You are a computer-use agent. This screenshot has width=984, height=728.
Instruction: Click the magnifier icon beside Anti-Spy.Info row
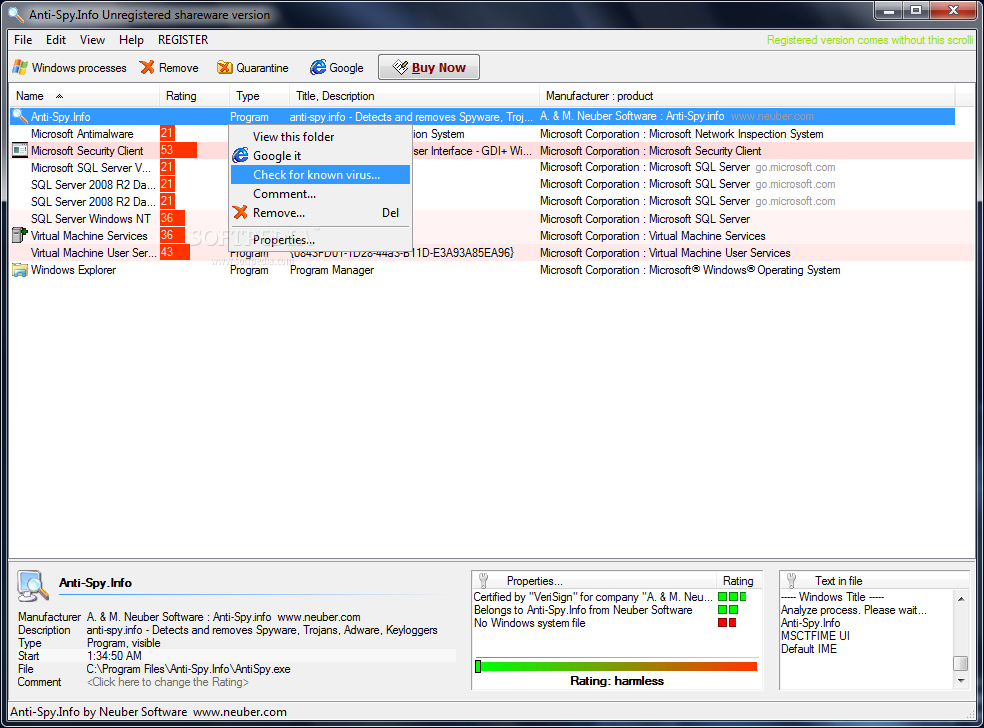(x=20, y=116)
